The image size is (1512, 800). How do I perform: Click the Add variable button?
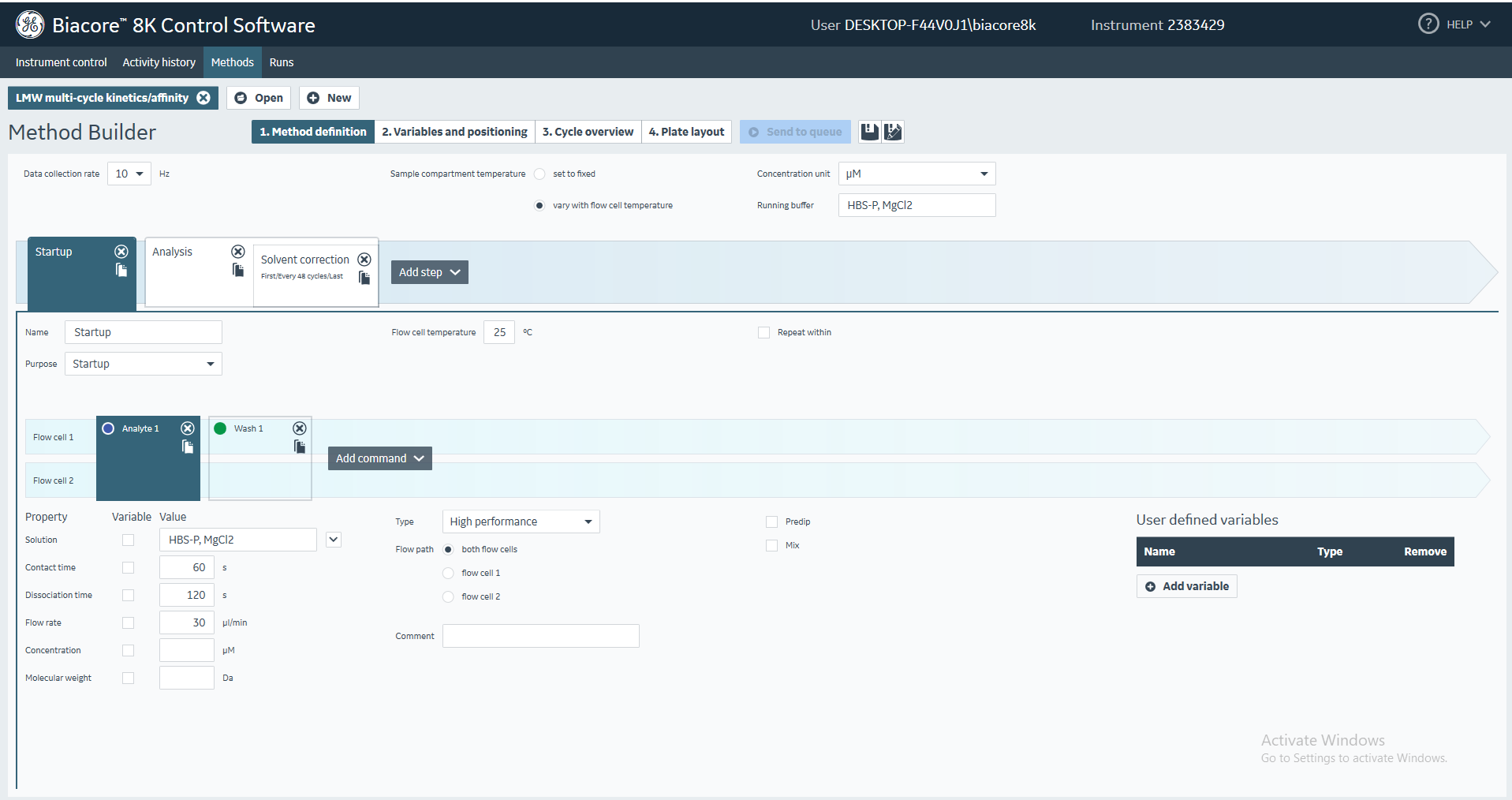[1186, 586]
